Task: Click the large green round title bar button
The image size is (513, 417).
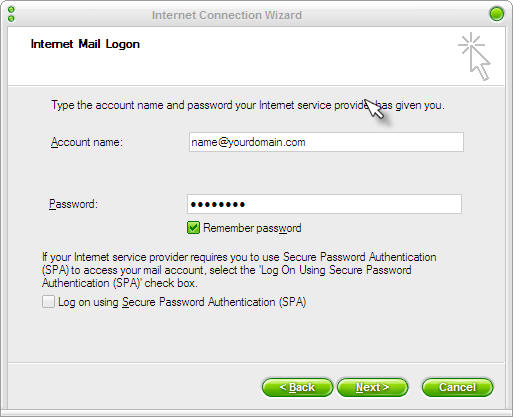Action: point(497,14)
